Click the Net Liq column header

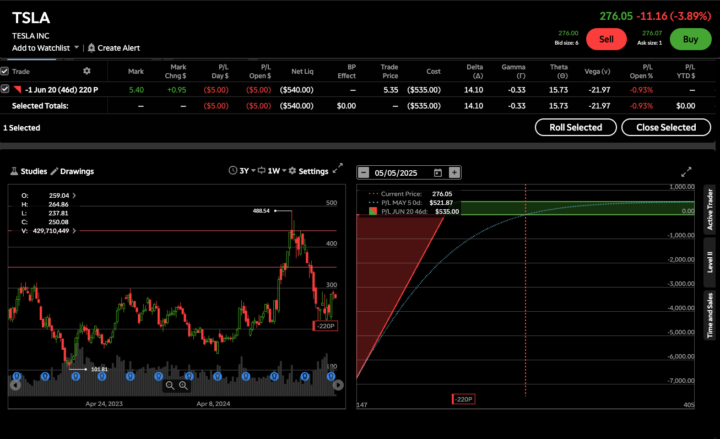(302, 71)
